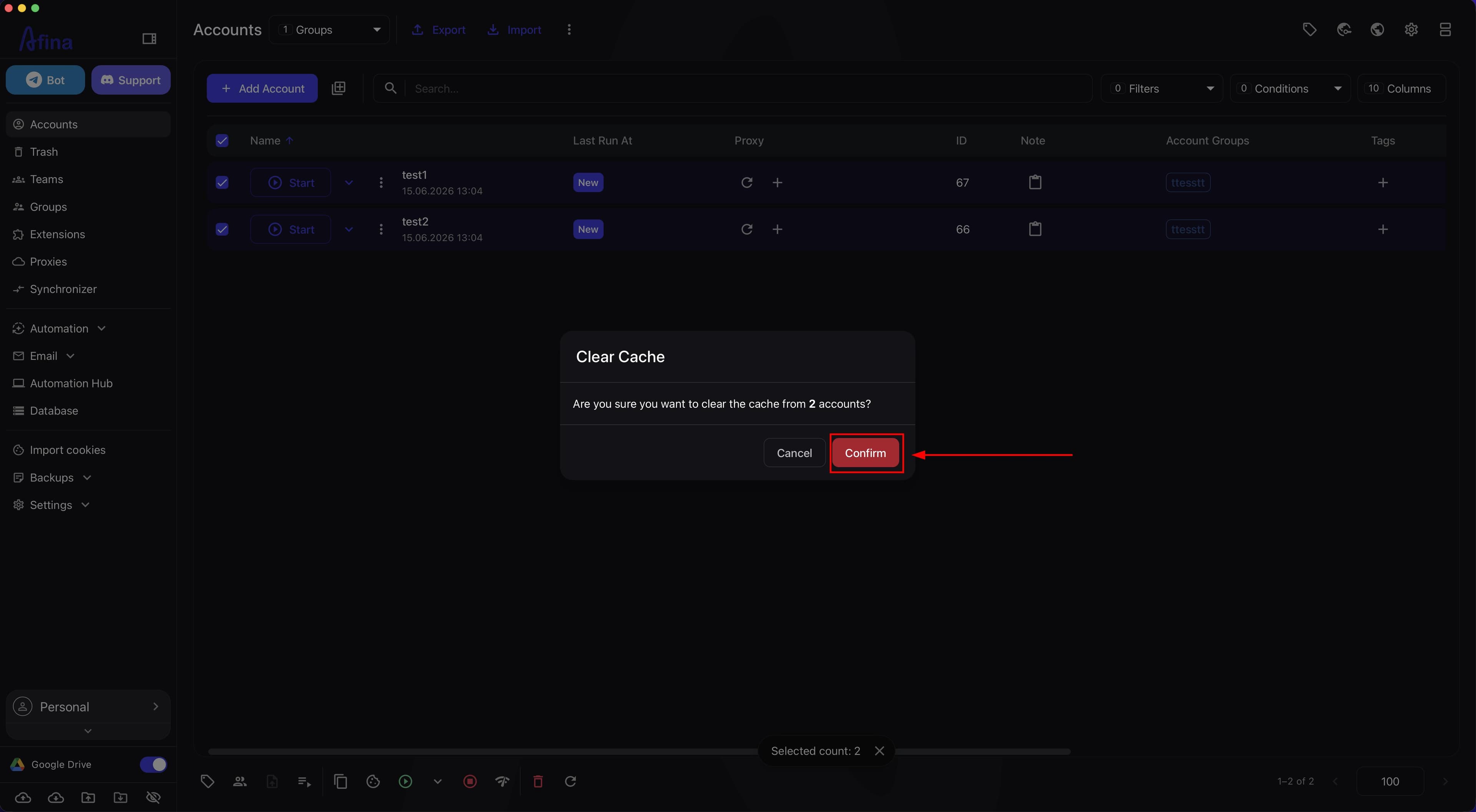Image resolution: width=1476 pixels, height=812 pixels.
Task: Click the bottom toolbar cookie icon
Action: click(373, 781)
